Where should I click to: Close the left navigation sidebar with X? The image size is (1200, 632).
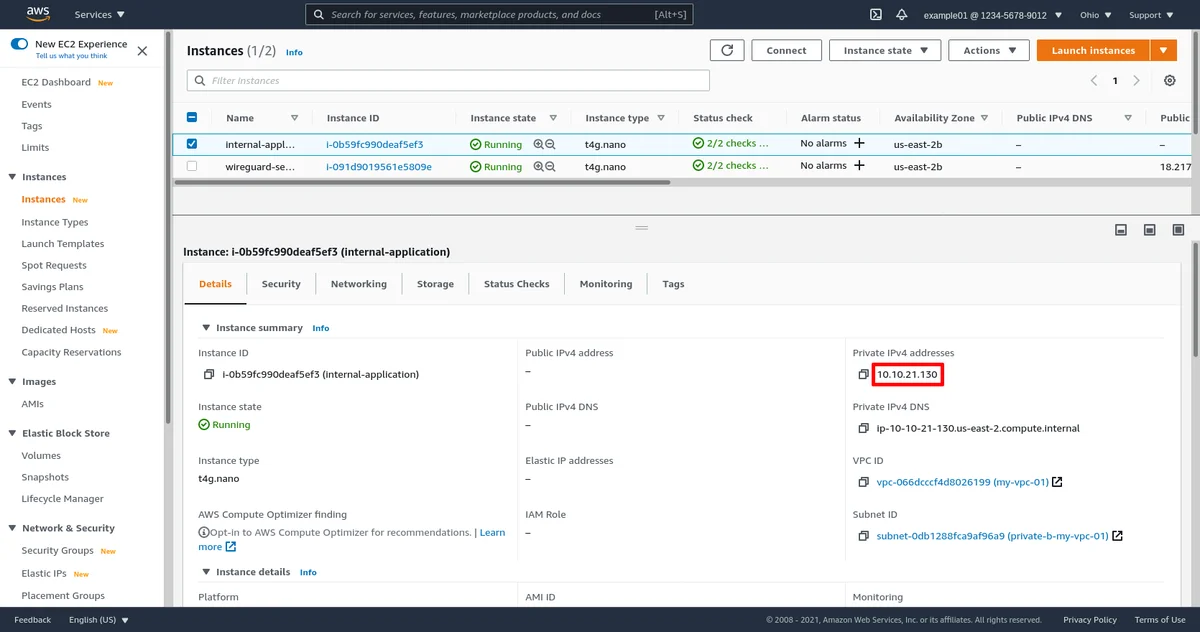tap(142, 50)
